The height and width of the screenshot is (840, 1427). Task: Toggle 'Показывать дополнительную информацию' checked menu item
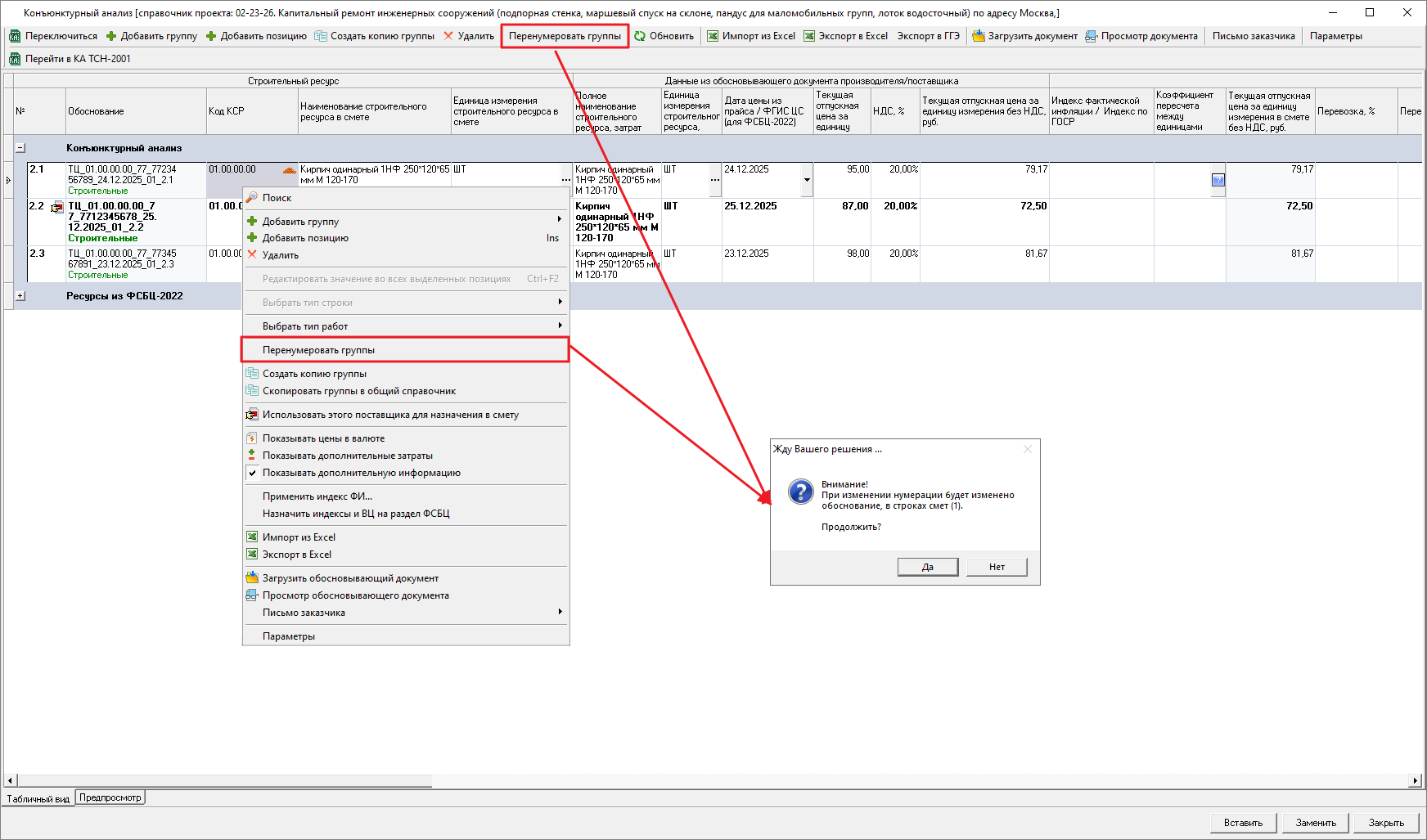(x=361, y=473)
